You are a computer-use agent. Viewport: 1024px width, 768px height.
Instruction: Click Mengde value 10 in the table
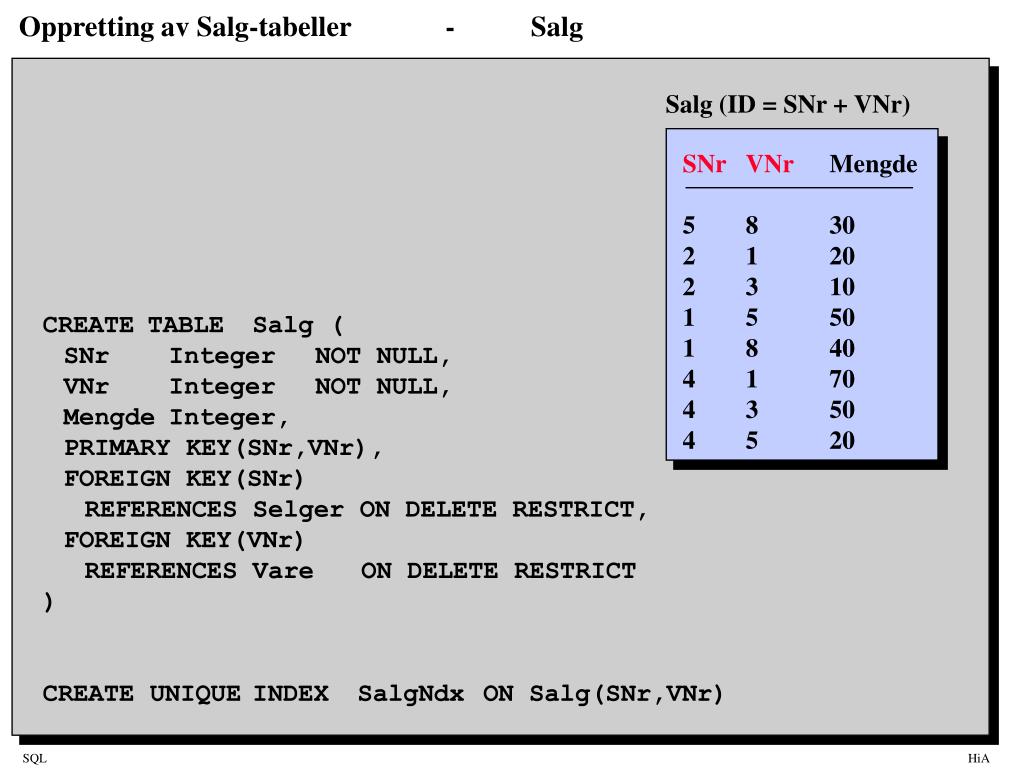[x=842, y=287]
